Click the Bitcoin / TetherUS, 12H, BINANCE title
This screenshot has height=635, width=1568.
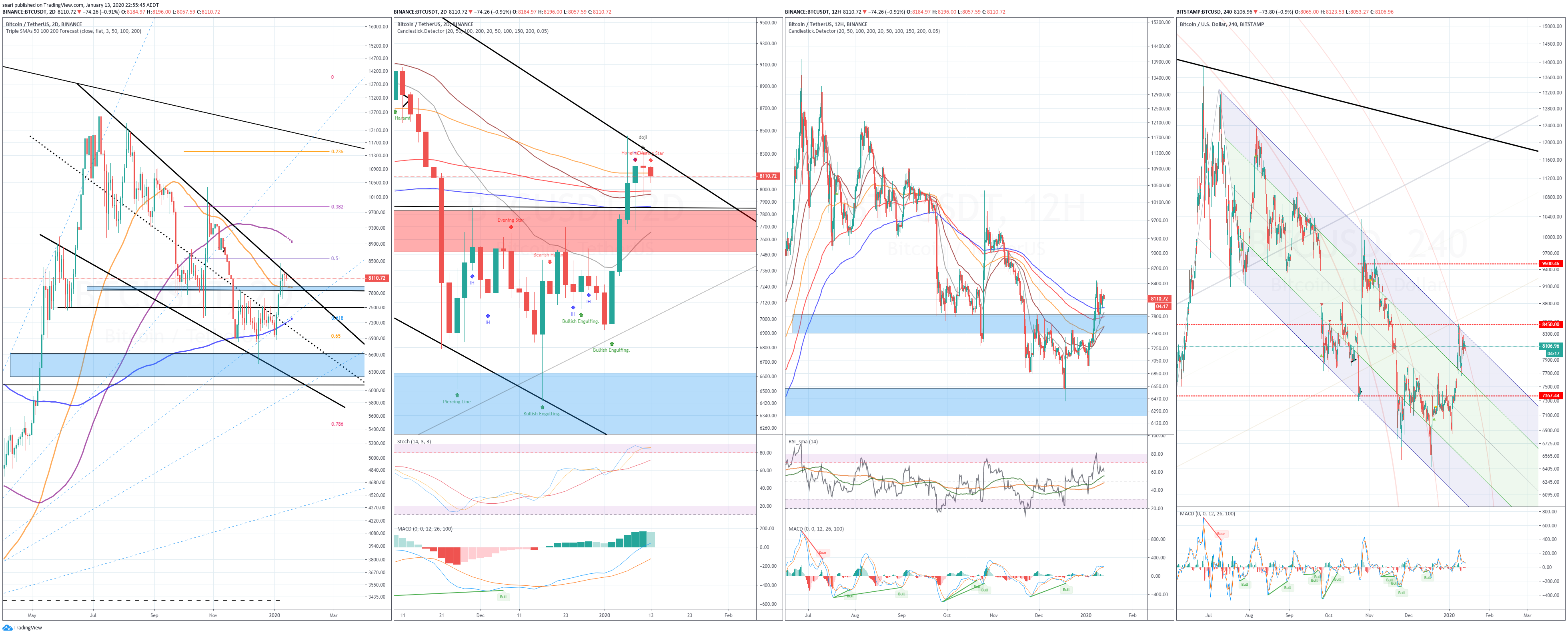click(x=828, y=24)
